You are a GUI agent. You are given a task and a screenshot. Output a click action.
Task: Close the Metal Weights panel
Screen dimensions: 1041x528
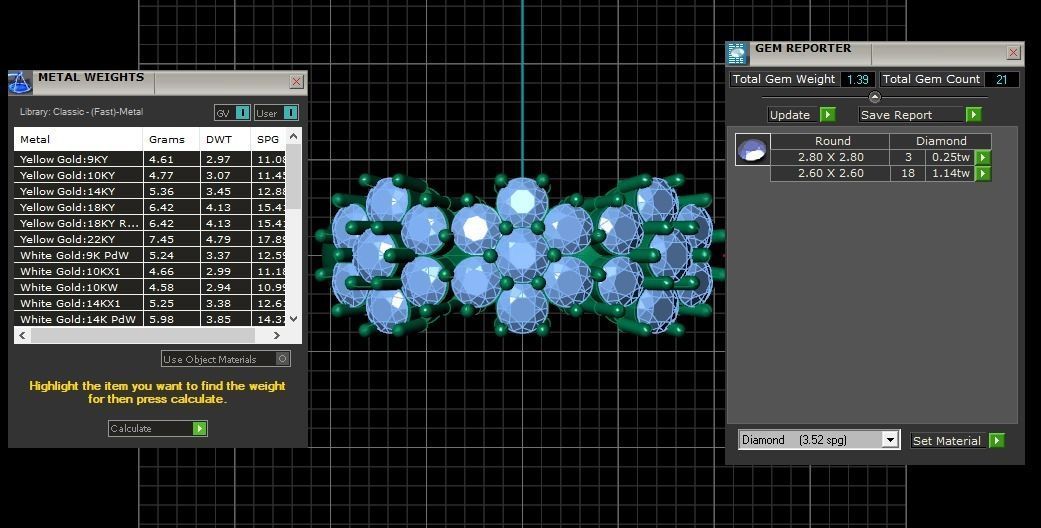[296, 81]
